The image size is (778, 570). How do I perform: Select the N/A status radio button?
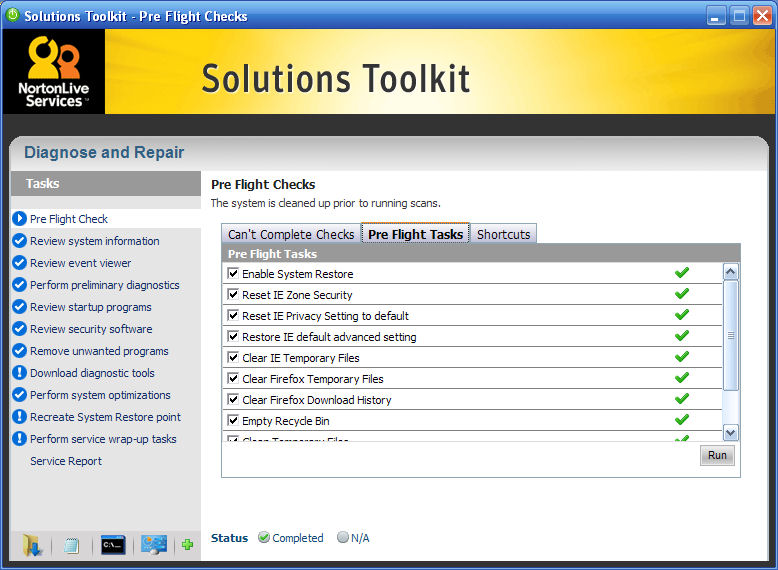(x=343, y=537)
